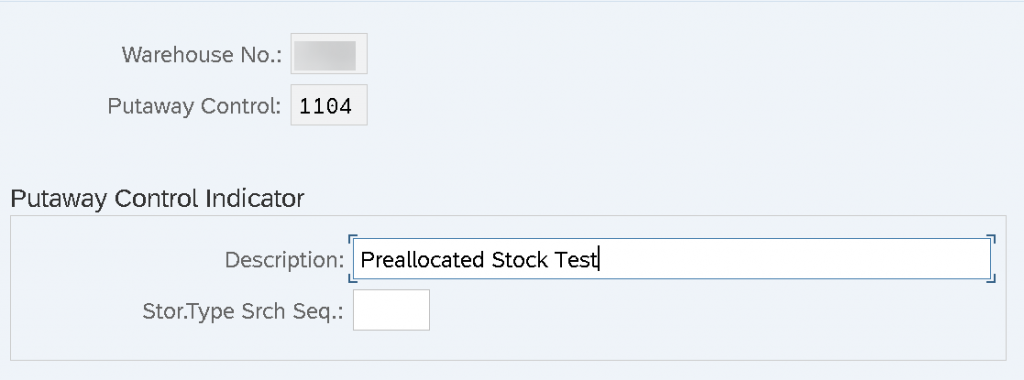Click the Putaway Control Indicator heading

pyautogui.click(x=157, y=198)
